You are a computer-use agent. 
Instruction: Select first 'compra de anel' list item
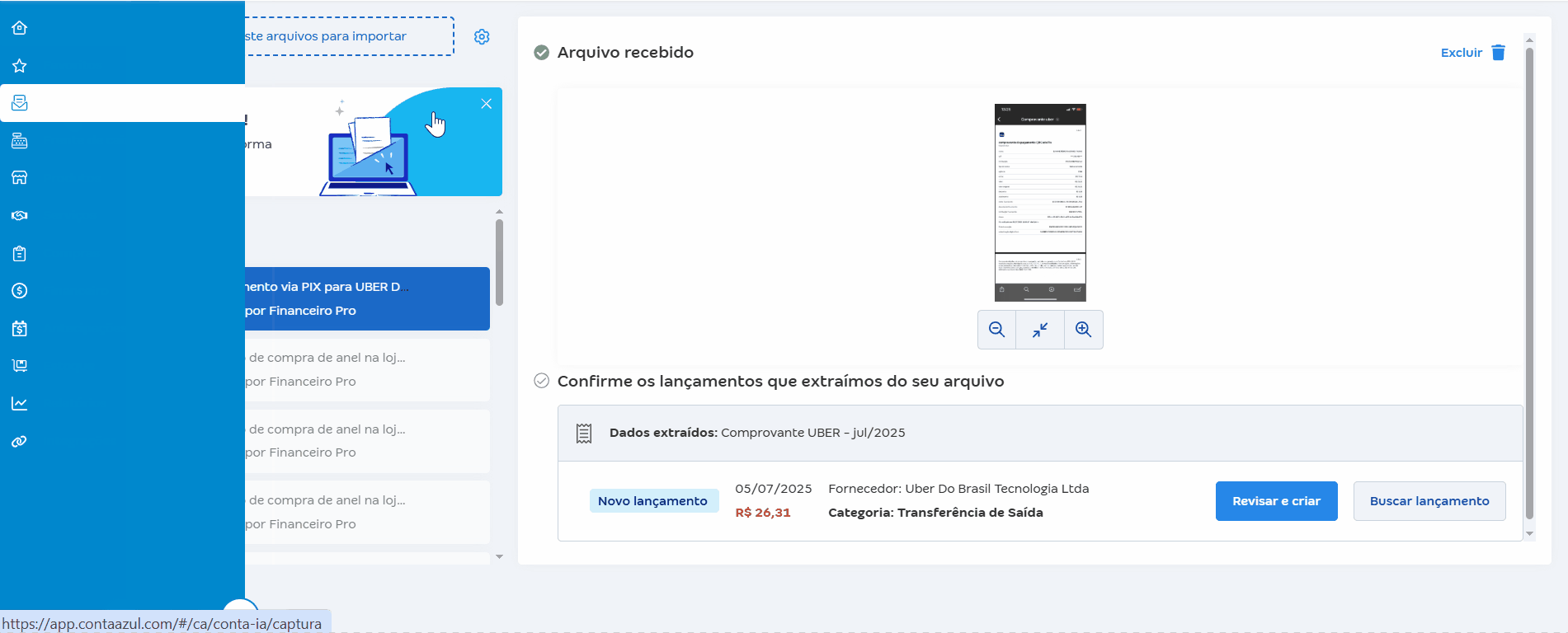pyautogui.click(x=367, y=370)
